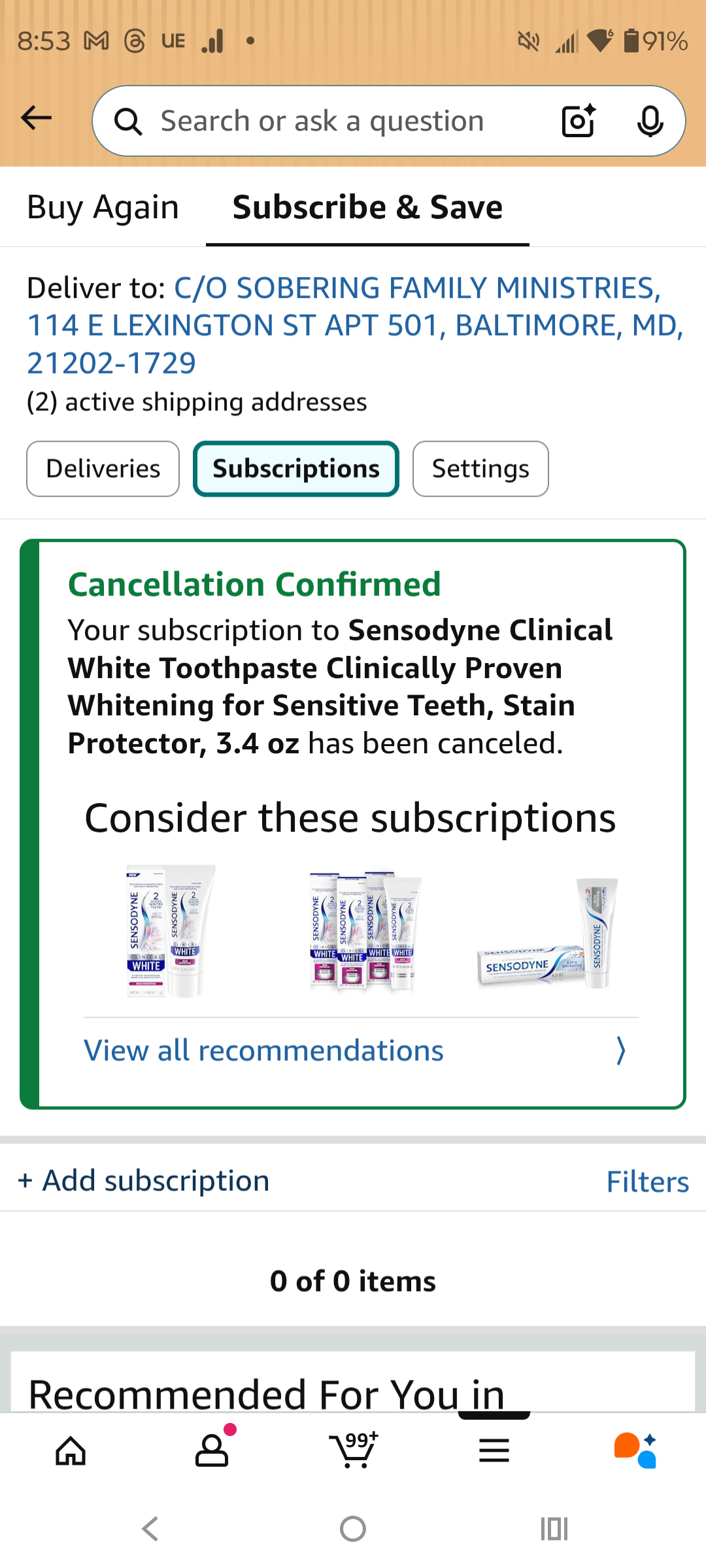Select the Subscribe & Save tab

pos(367,208)
